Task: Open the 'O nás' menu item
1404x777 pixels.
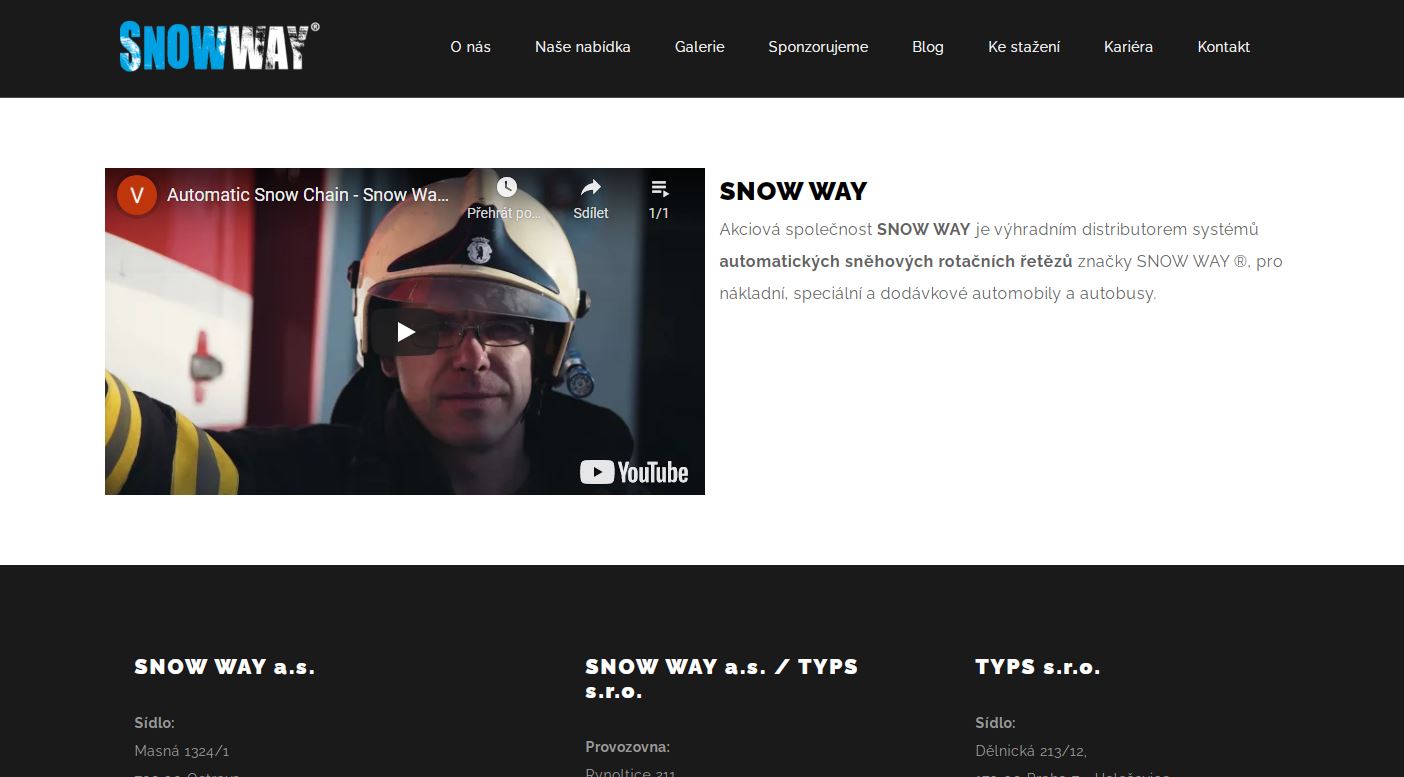Action: click(x=470, y=47)
